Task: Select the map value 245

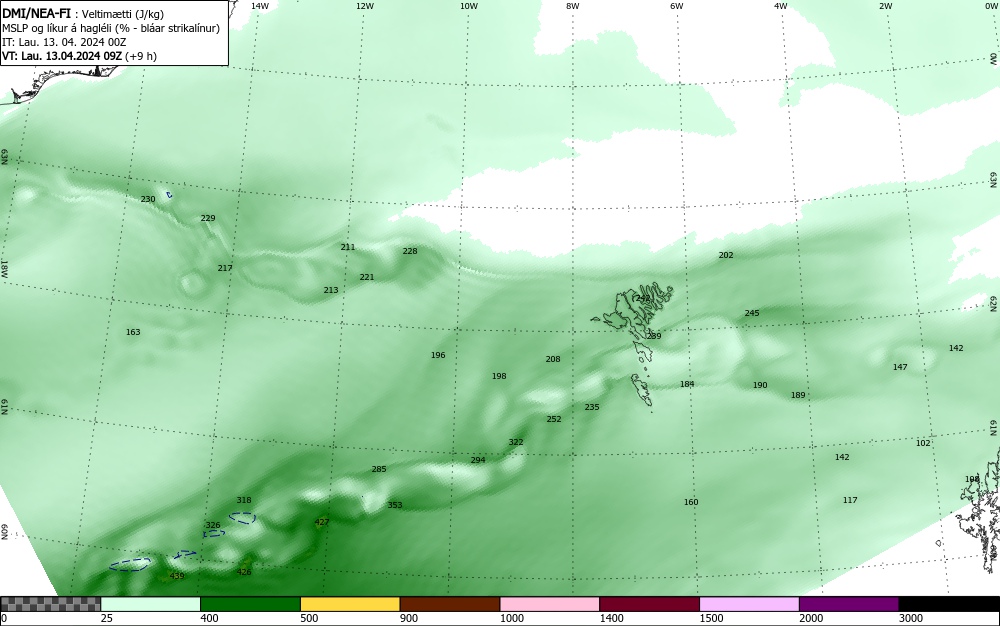Action: [752, 313]
